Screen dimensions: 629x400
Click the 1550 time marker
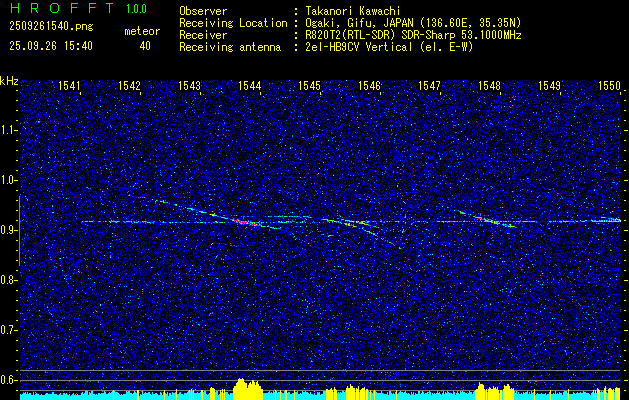609,85
